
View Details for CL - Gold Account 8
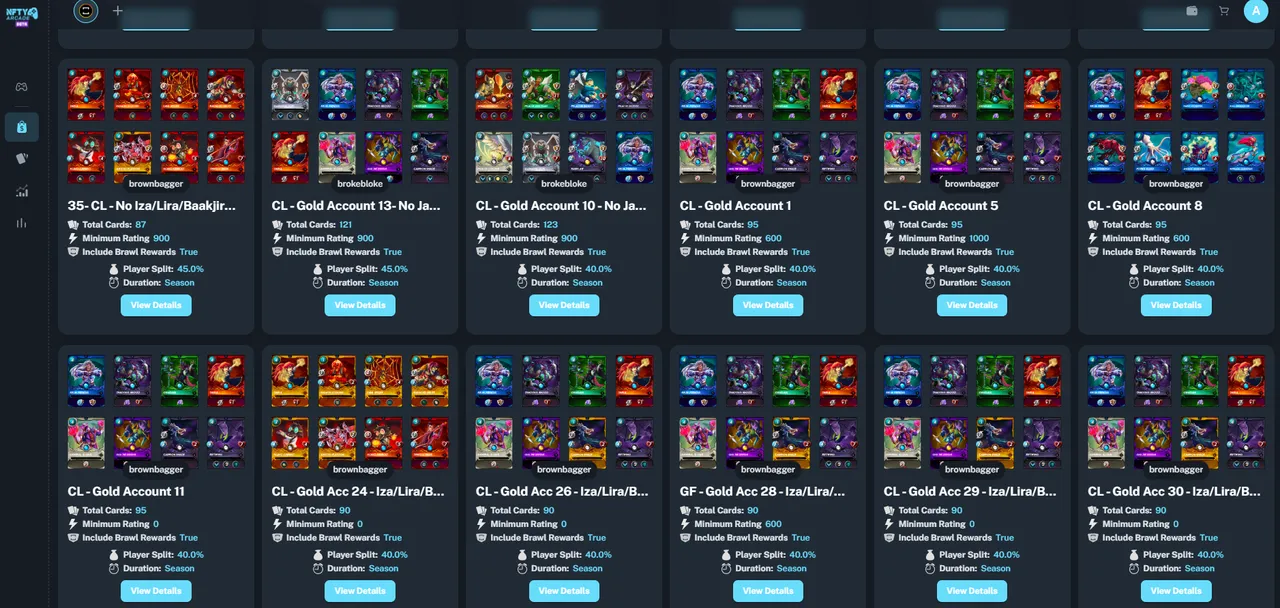pyautogui.click(x=1176, y=305)
